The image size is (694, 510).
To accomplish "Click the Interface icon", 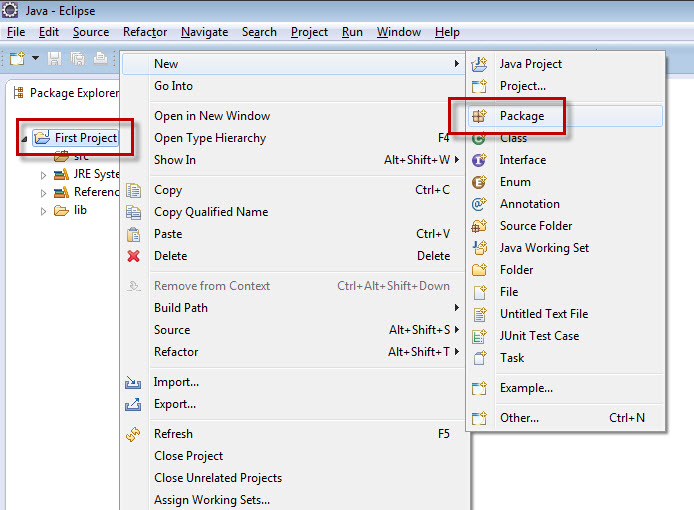I will (479, 160).
